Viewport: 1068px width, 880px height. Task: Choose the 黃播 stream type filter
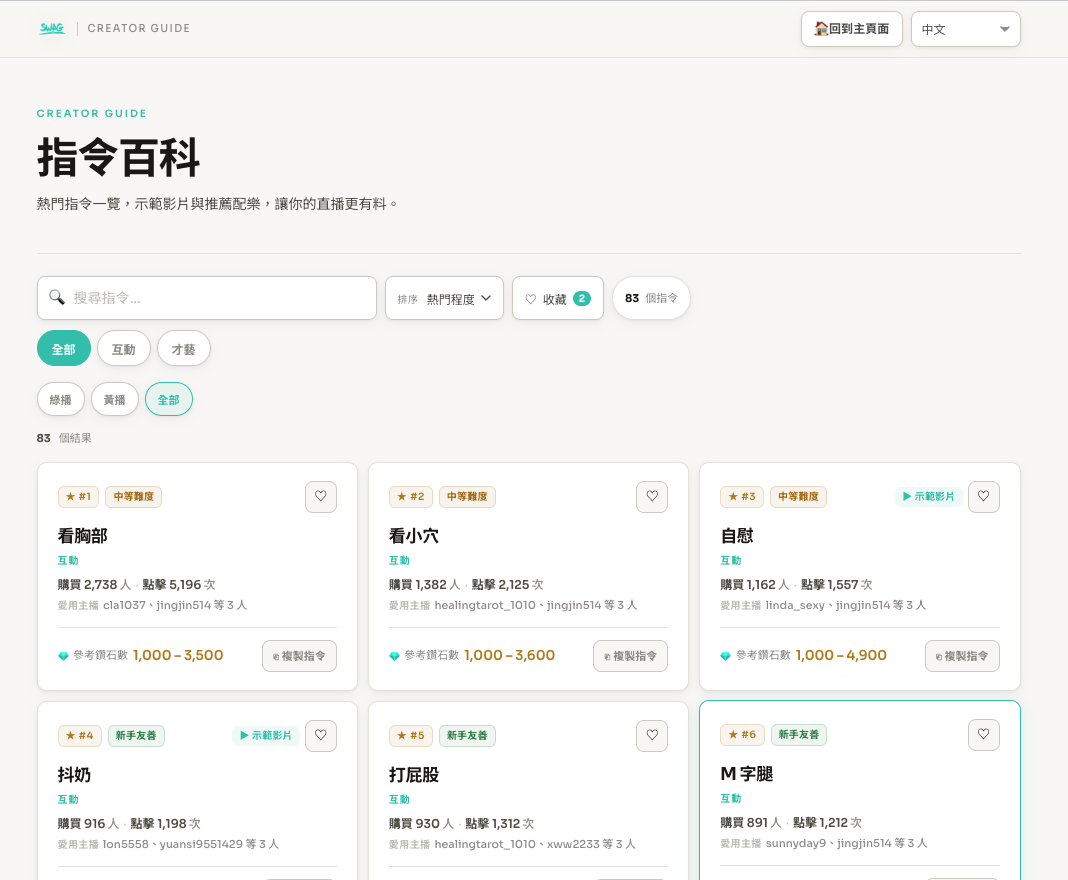pyautogui.click(x=115, y=399)
